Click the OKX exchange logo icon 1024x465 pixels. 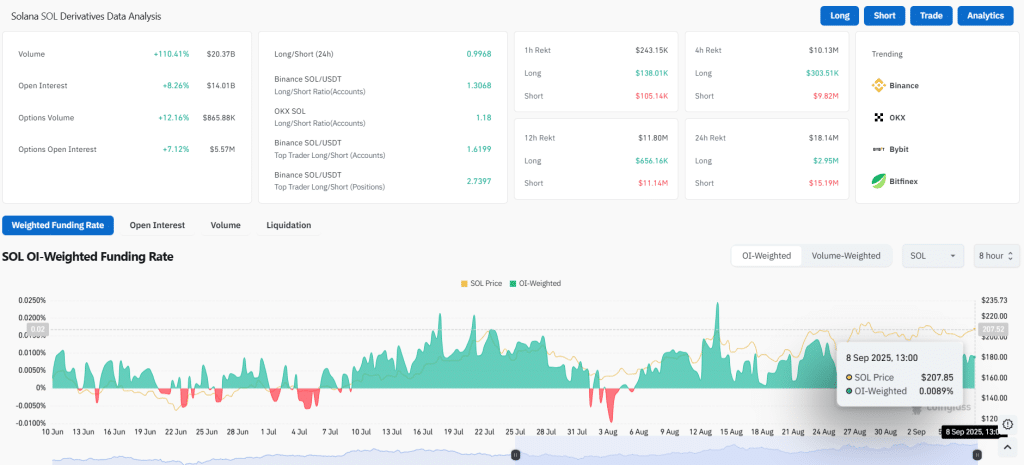(x=879, y=117)
